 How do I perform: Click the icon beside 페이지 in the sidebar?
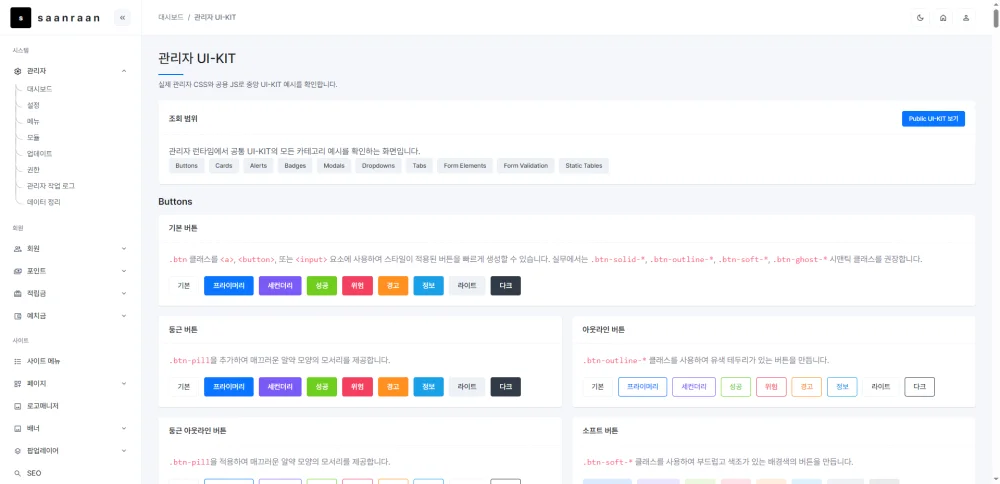(x=17, y=383)
